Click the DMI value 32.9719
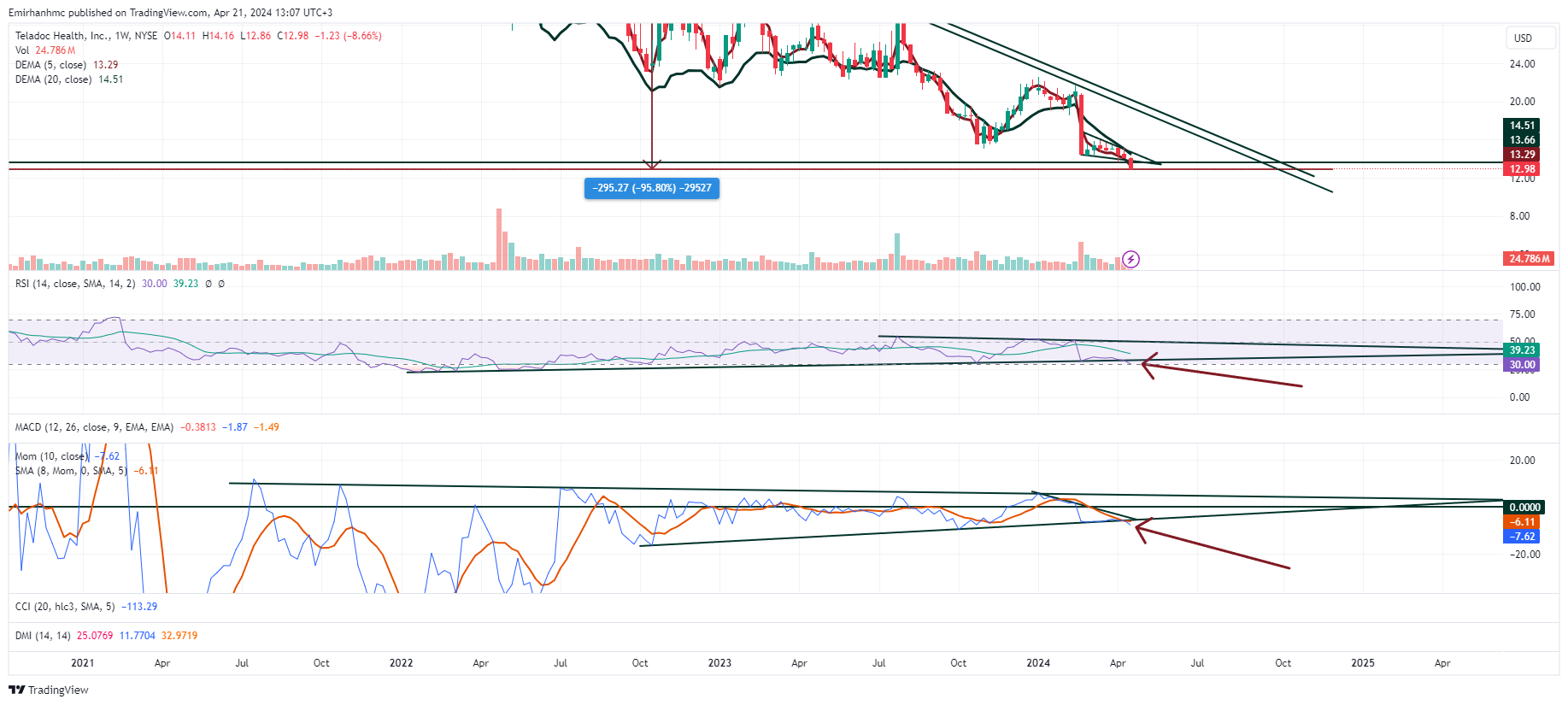The image size is (1568, 705). [179, 636]
